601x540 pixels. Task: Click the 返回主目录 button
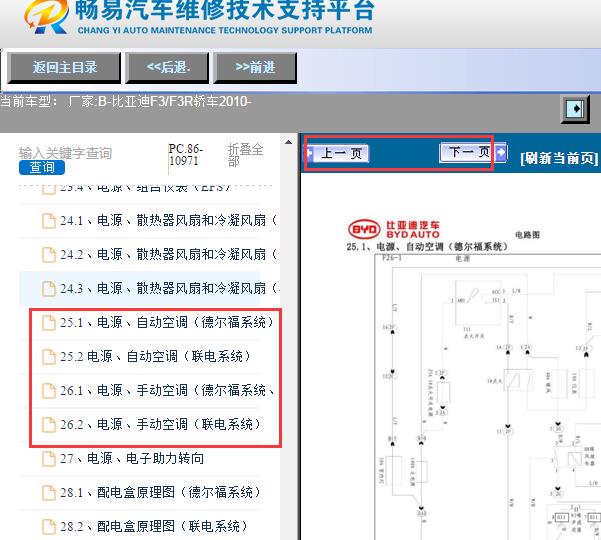64,68
